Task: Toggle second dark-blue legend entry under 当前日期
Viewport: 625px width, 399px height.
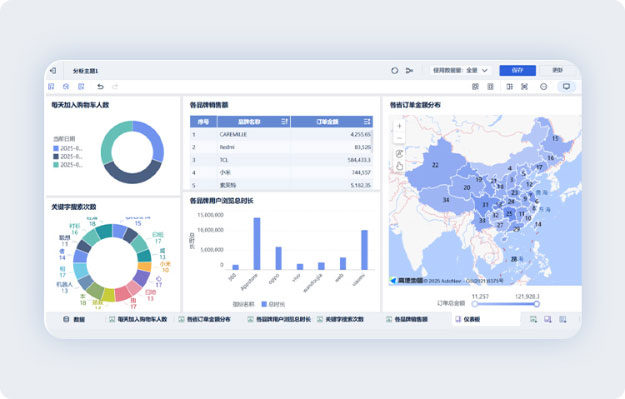Action: (68, 157)
